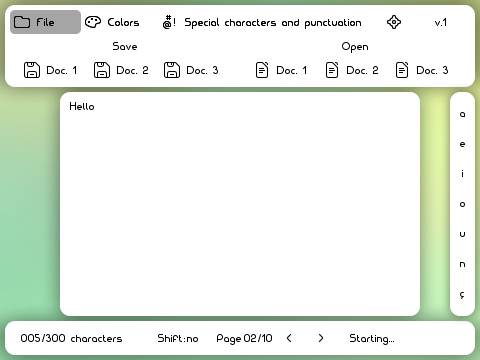The width and height of the screenshot is (480, 360).
Task: Click the Page 02/10 indicator
Action: tap(244, 339)
